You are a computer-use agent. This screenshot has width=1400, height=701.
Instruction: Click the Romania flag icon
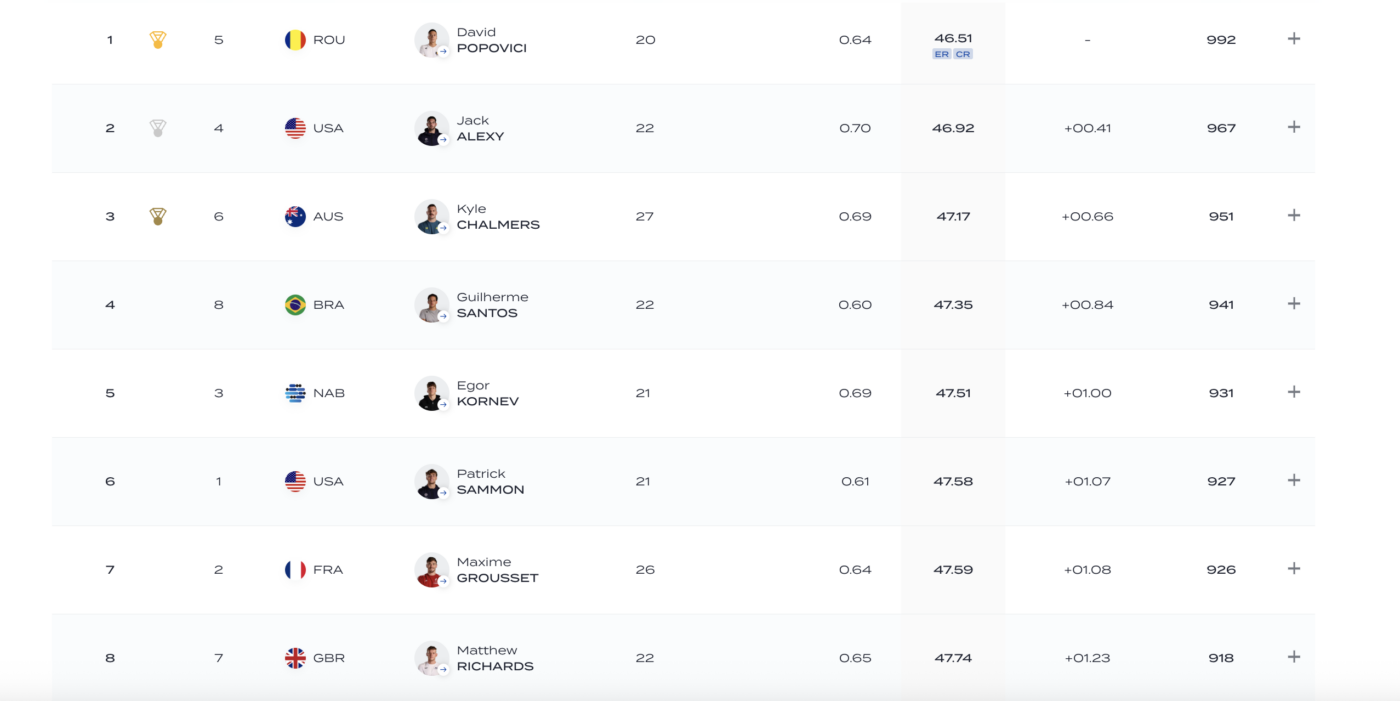(295, 40)
